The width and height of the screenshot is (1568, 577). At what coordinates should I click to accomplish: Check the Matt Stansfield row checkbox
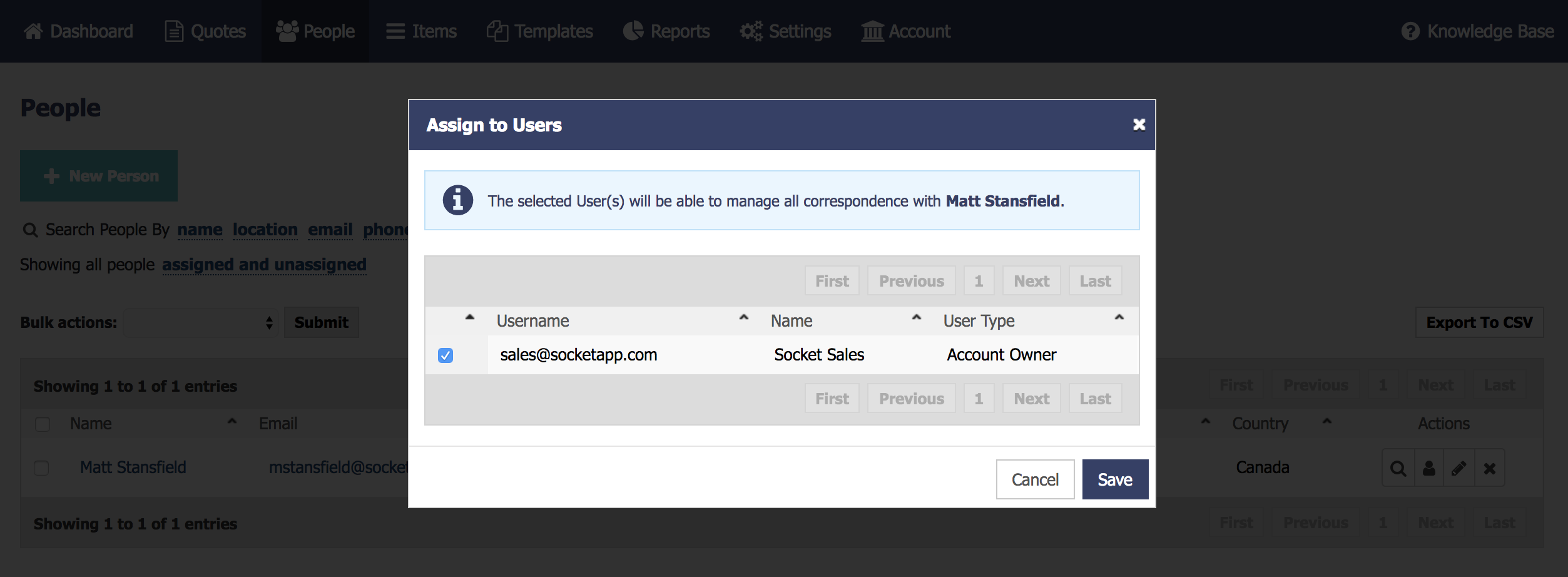tap(41, 468)
